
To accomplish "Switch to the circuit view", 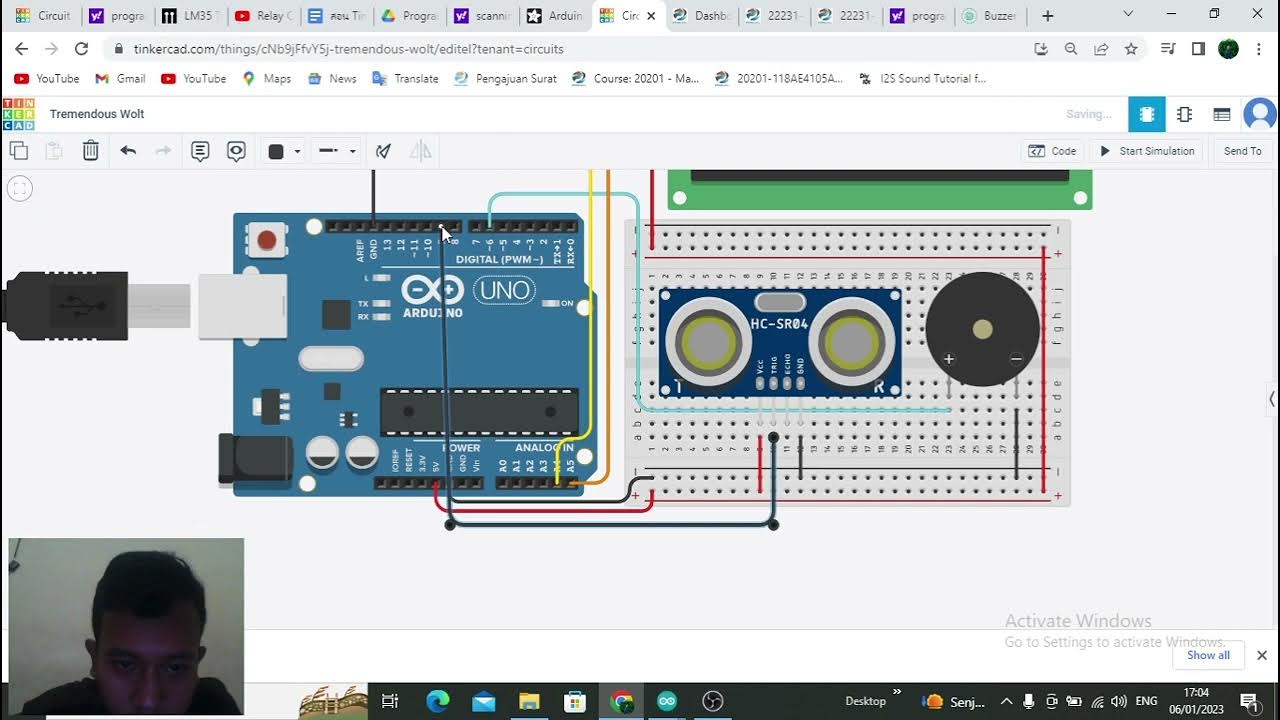I will 1147,114.
